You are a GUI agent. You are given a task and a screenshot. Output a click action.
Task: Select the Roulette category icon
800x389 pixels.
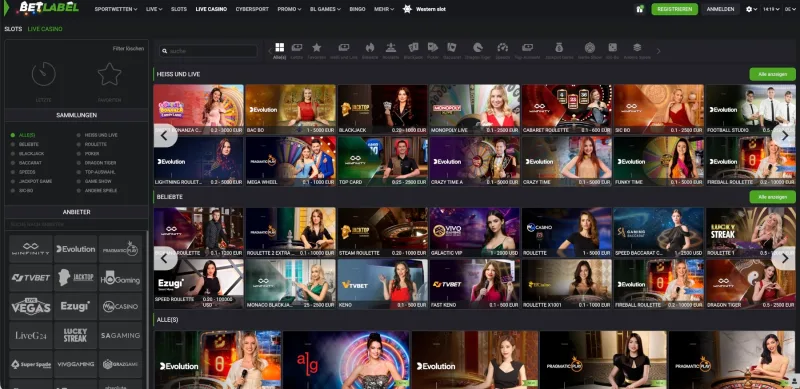(x=391, y=47)
